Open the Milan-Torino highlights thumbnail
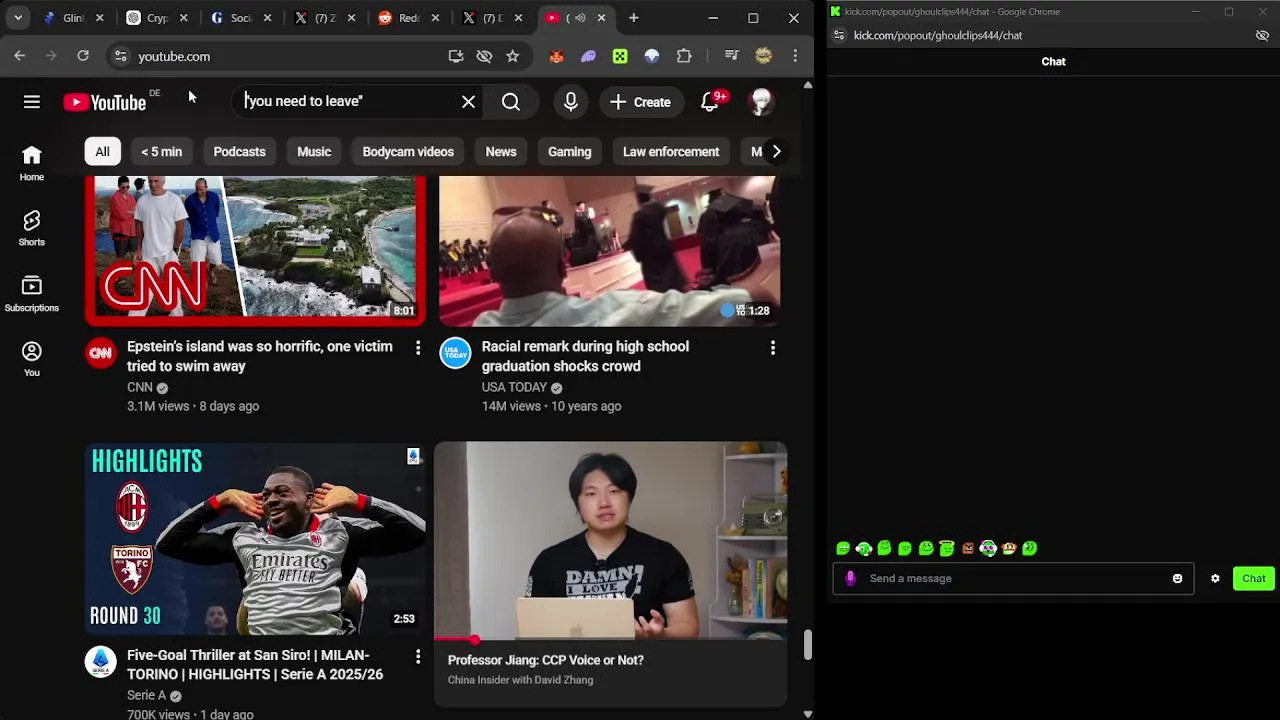 [255, 539]
